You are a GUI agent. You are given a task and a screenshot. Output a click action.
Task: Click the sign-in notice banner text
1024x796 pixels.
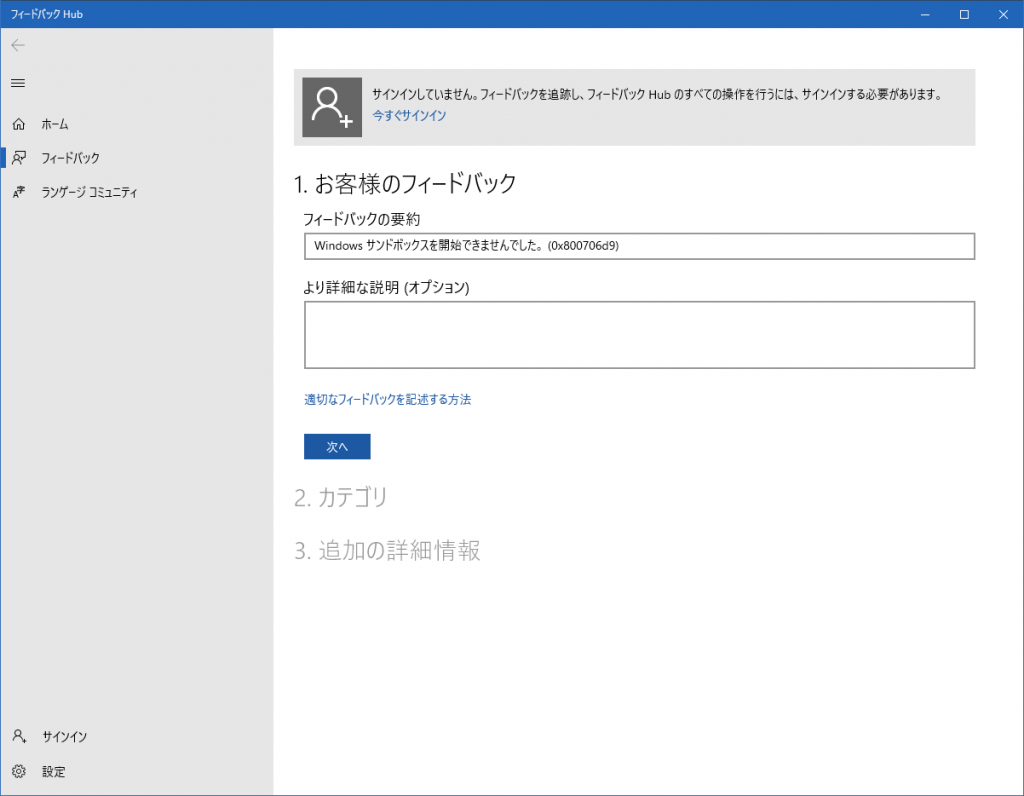click(656, 95)
